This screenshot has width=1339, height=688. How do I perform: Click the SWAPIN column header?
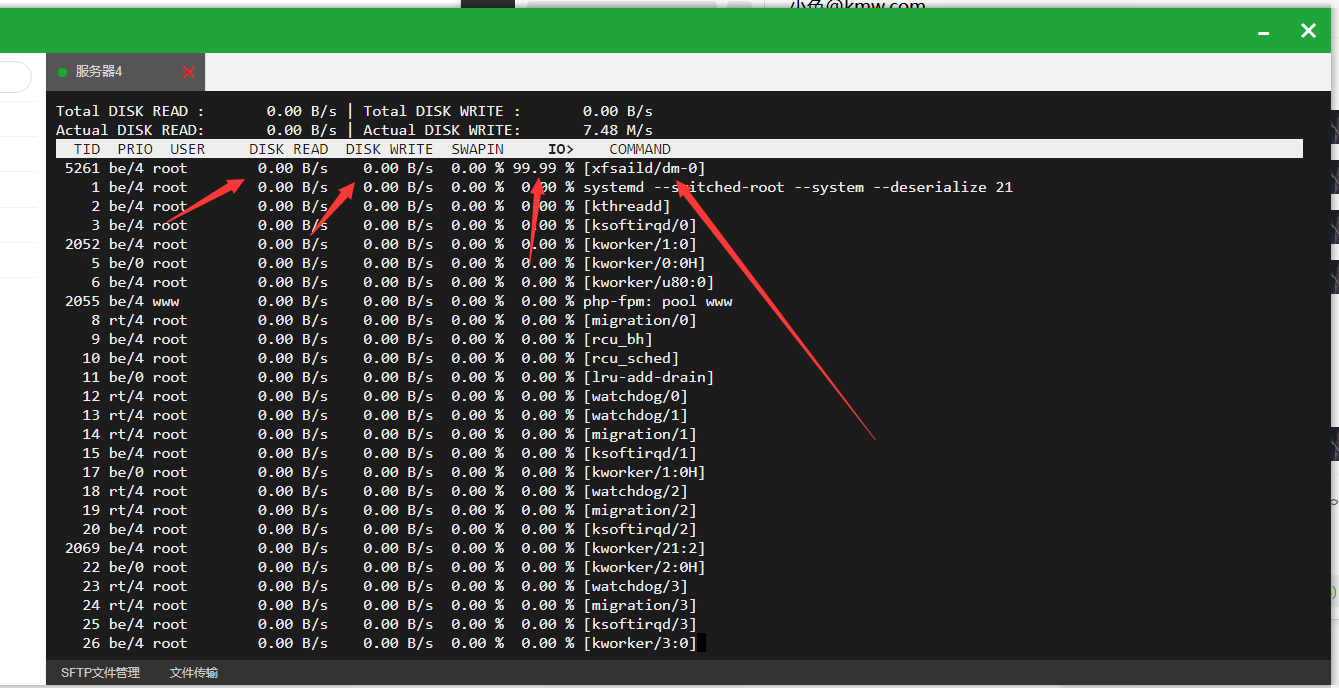(477, 149)
